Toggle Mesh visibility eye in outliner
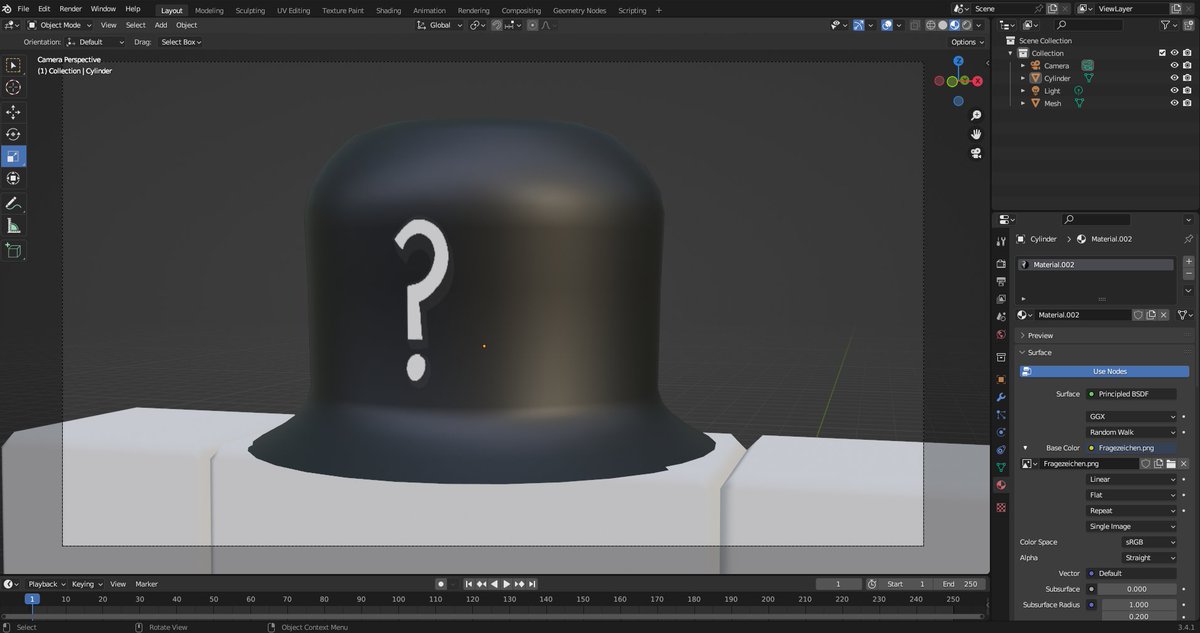The image size is (1200, 633). (1174, 103)
